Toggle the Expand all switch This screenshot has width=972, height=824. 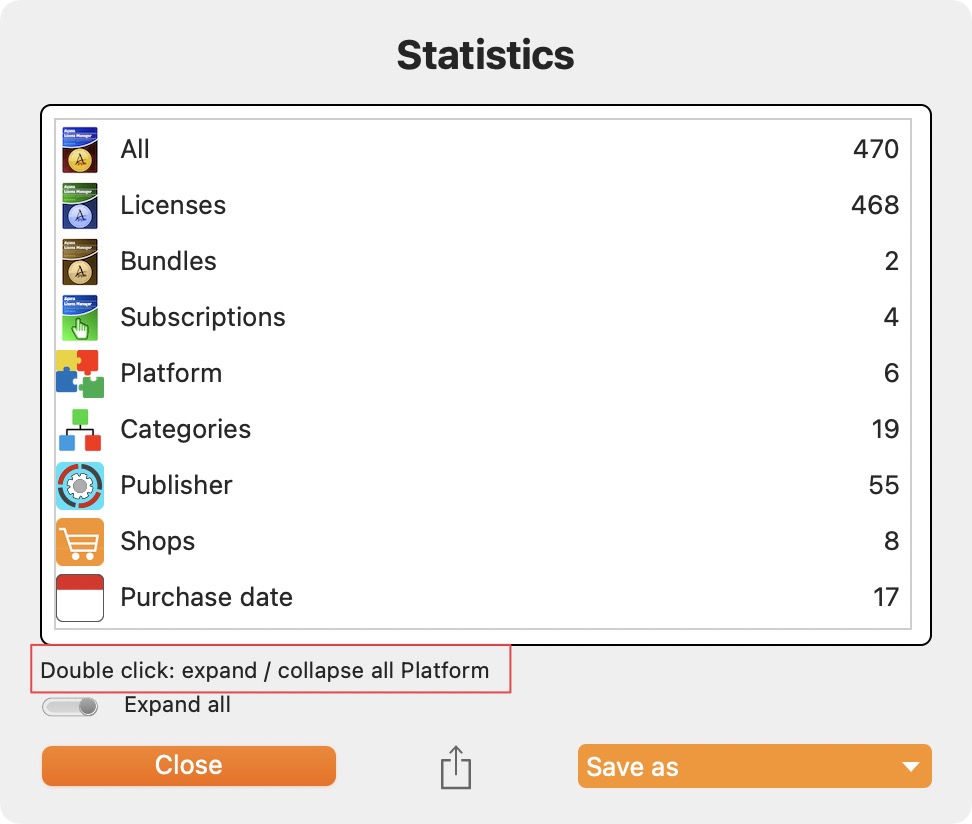click(70, 706)
